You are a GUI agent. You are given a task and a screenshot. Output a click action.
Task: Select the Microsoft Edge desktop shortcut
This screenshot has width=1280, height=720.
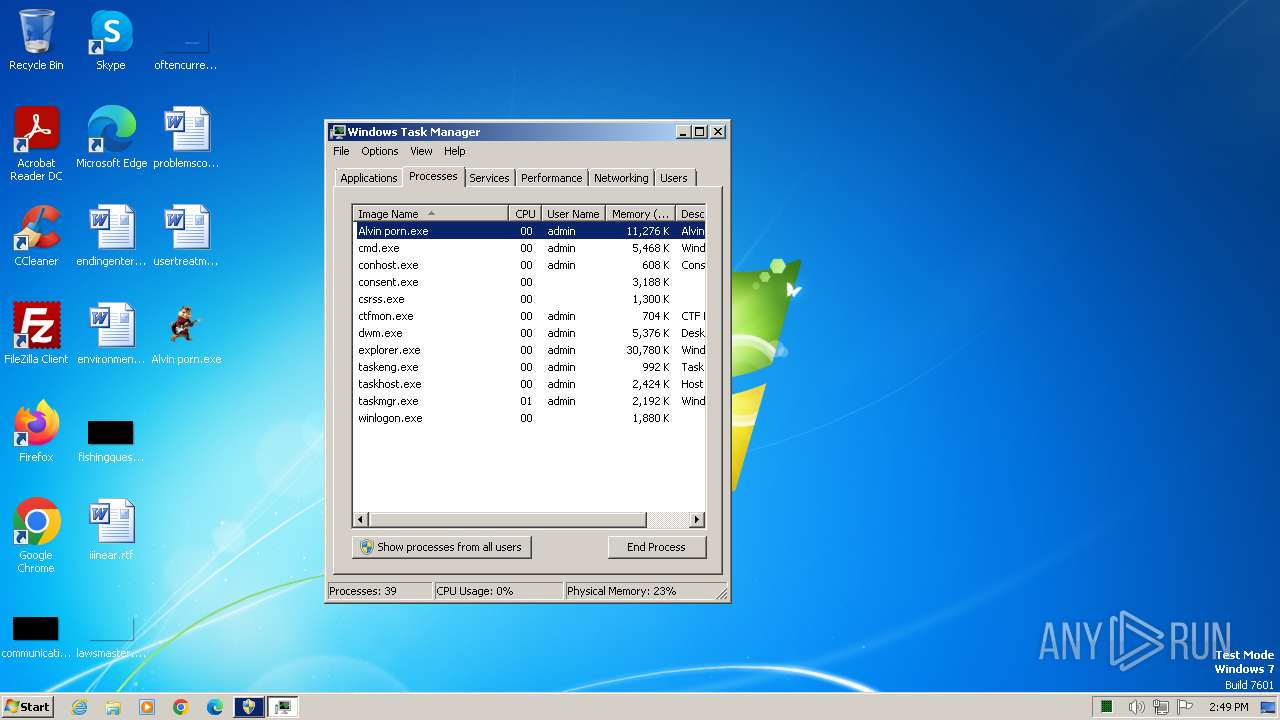111,138
